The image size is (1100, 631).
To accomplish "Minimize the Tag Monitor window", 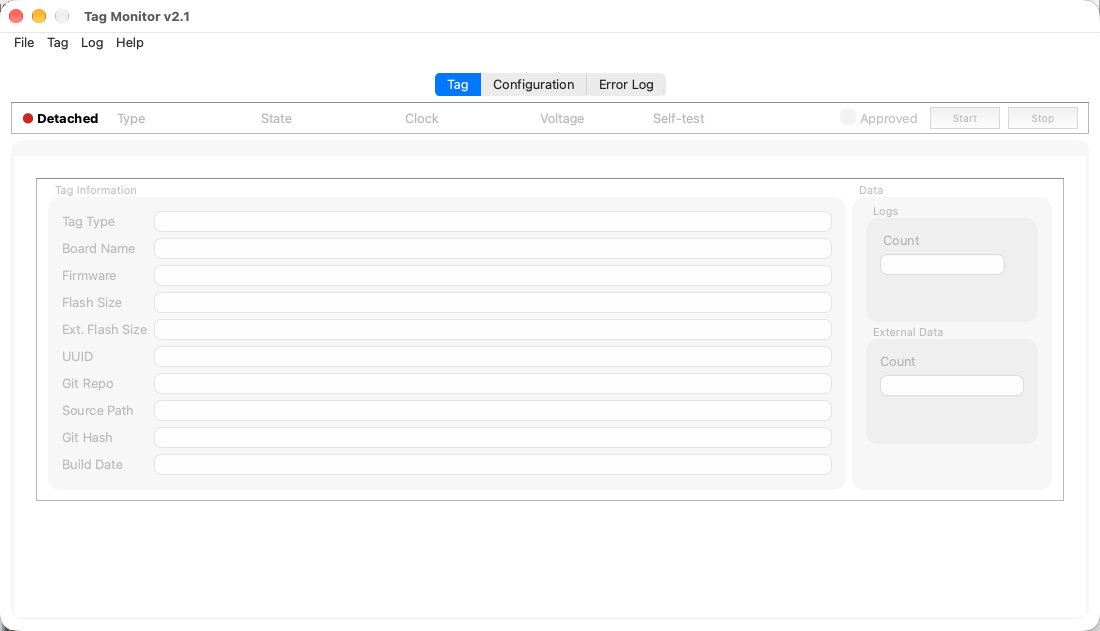I will click(39, 16).
